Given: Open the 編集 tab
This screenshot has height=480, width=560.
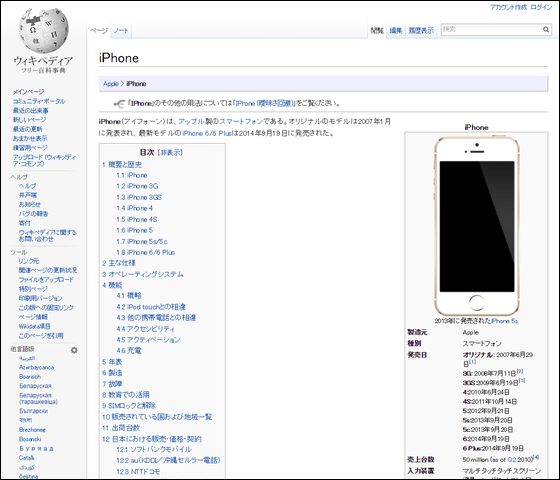Looking at the screenshot, I should click(x=396, y=30).
